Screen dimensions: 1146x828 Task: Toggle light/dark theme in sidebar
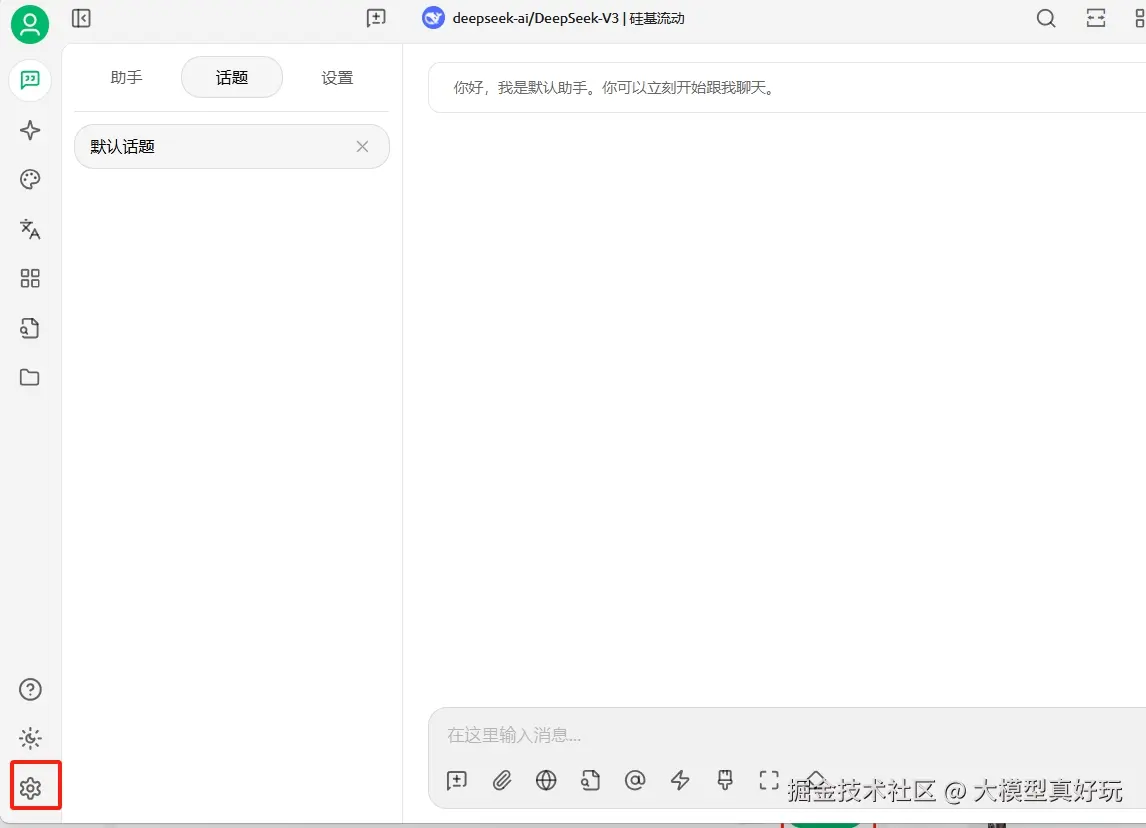[x=30, y=738]
